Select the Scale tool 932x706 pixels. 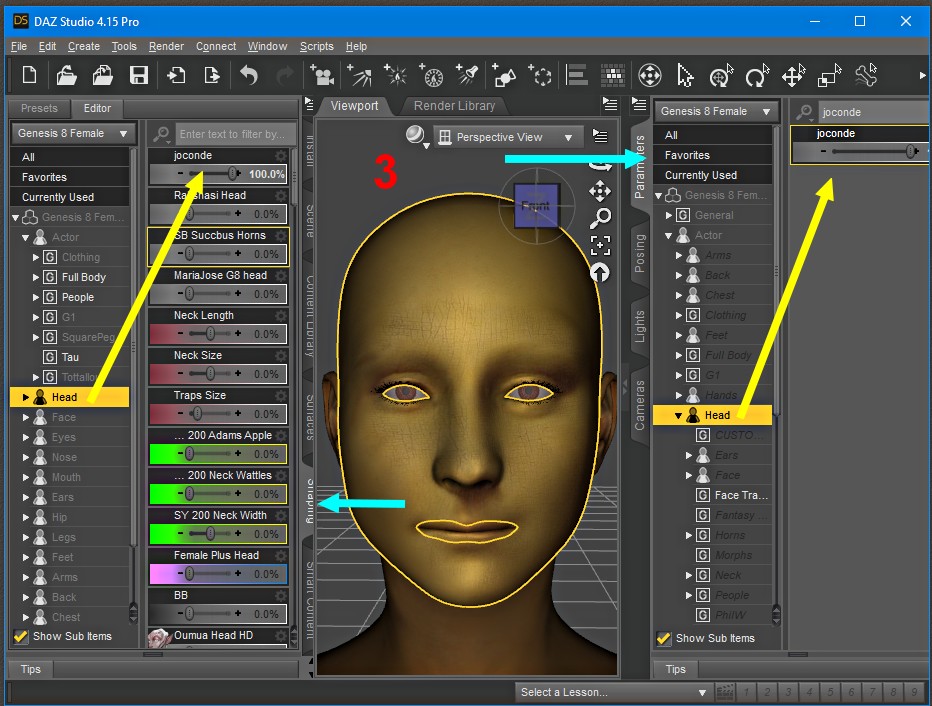pyautogui.click(x=830, y=76)
